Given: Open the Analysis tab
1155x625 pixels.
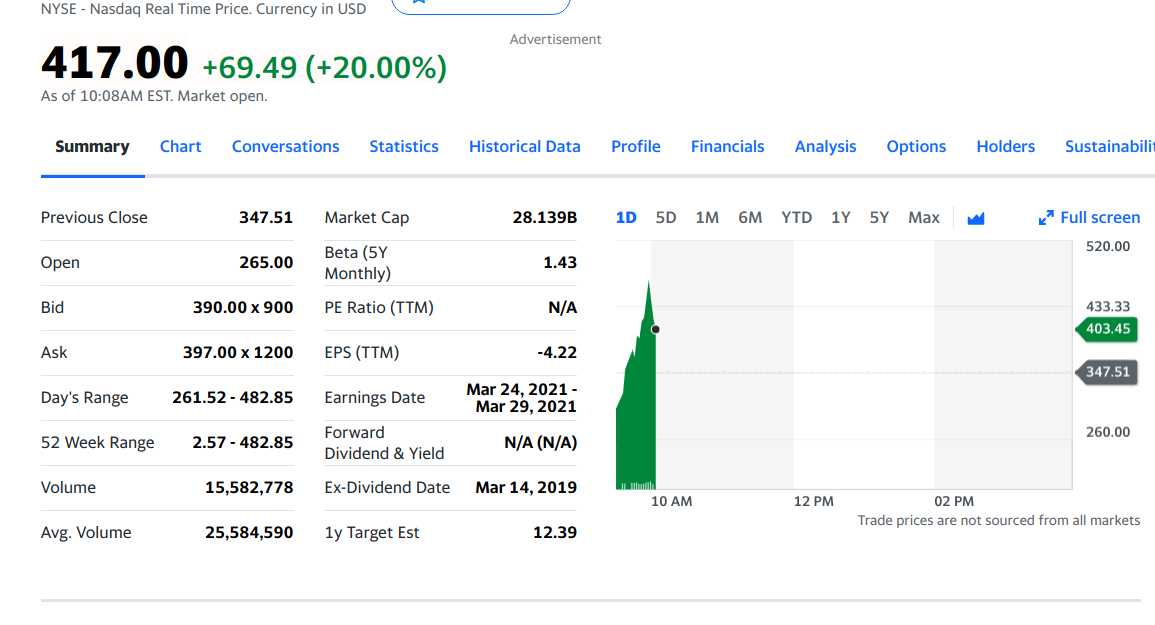Looking at the screenshot, I should [x=825, y=147].
